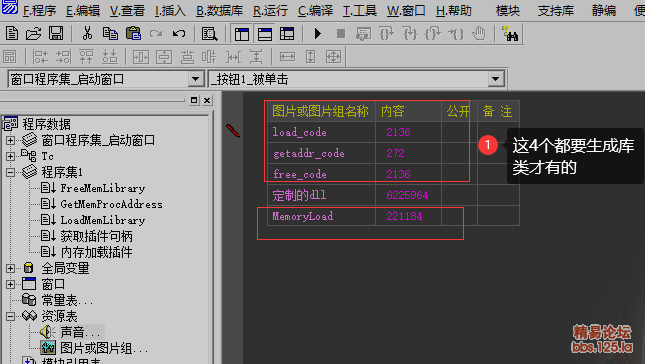The height and width of the screenshot is (364, 645).
Task: Click the Open folder toolbar icon
Action: point(33,33)
